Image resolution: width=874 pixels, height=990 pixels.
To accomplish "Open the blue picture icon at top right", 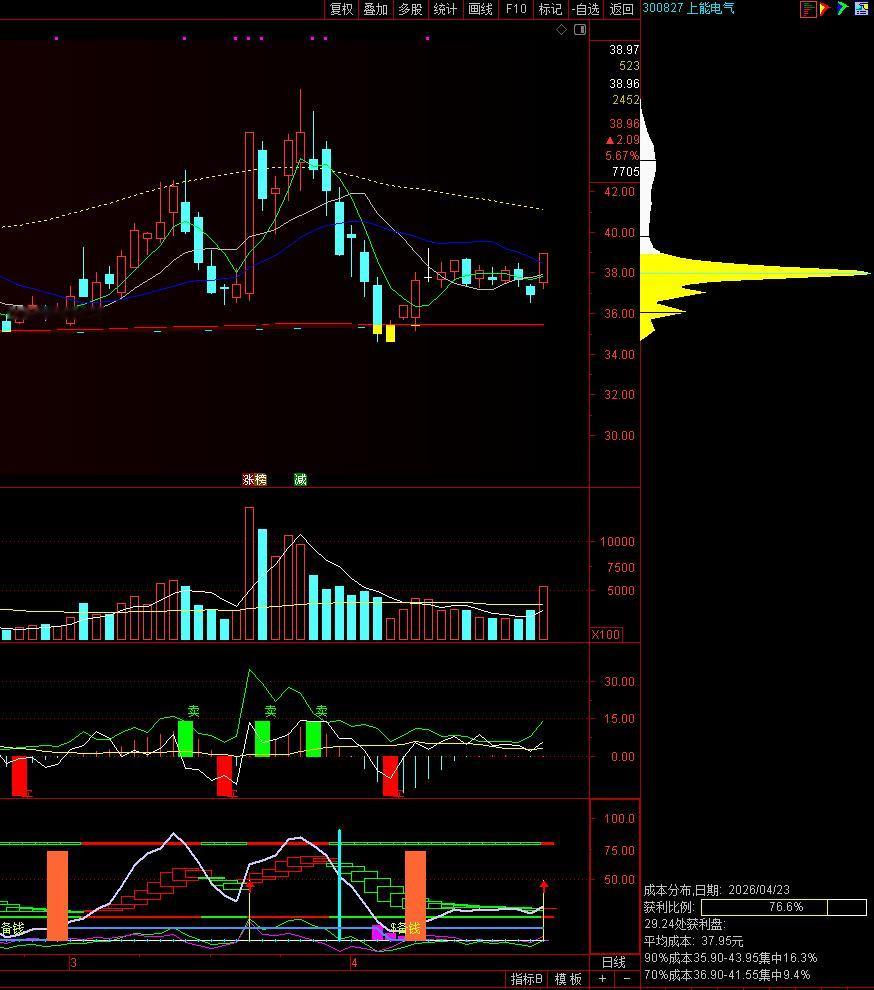I will click(x=861, y=9).
